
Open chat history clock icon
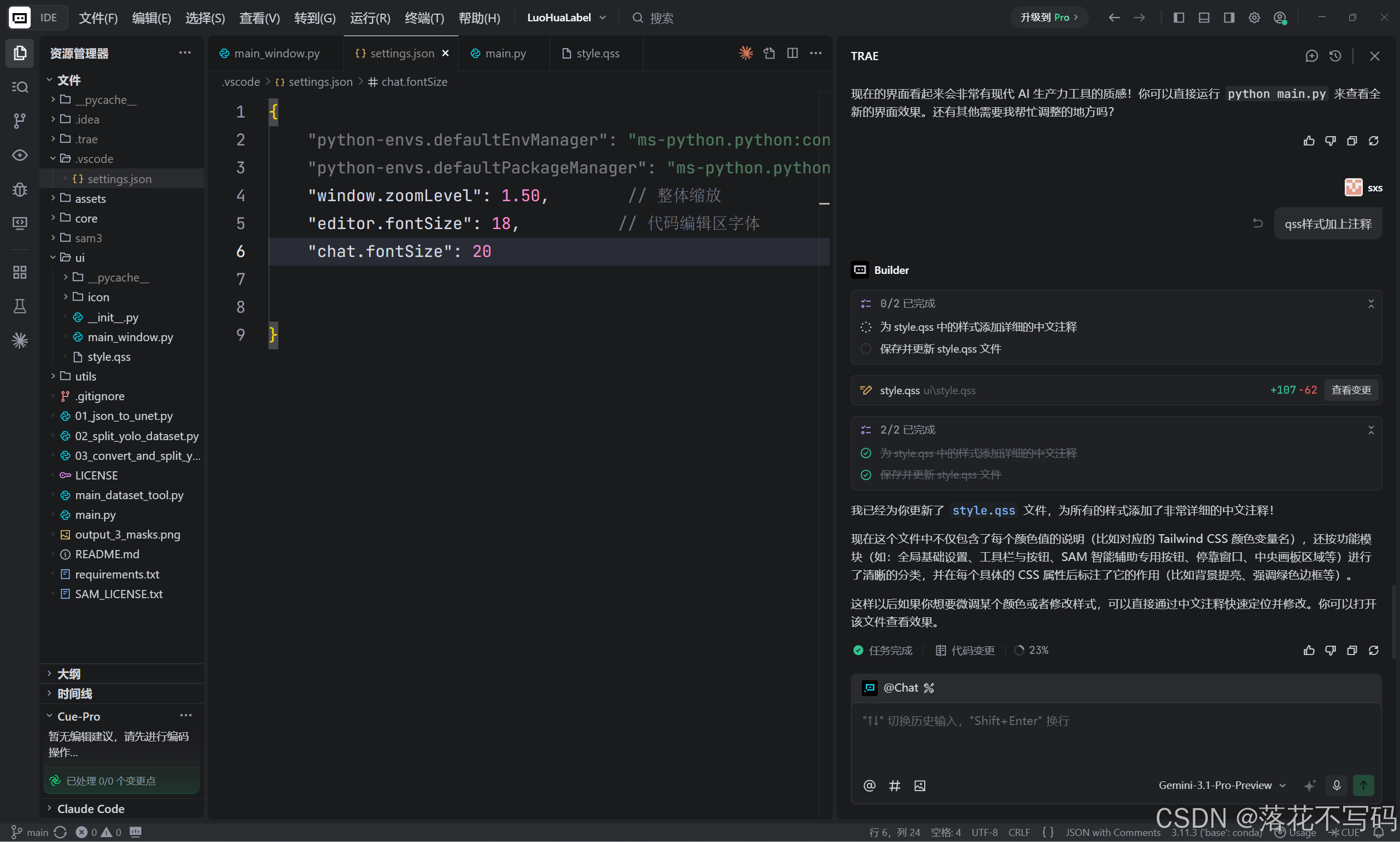point(1335,56)
